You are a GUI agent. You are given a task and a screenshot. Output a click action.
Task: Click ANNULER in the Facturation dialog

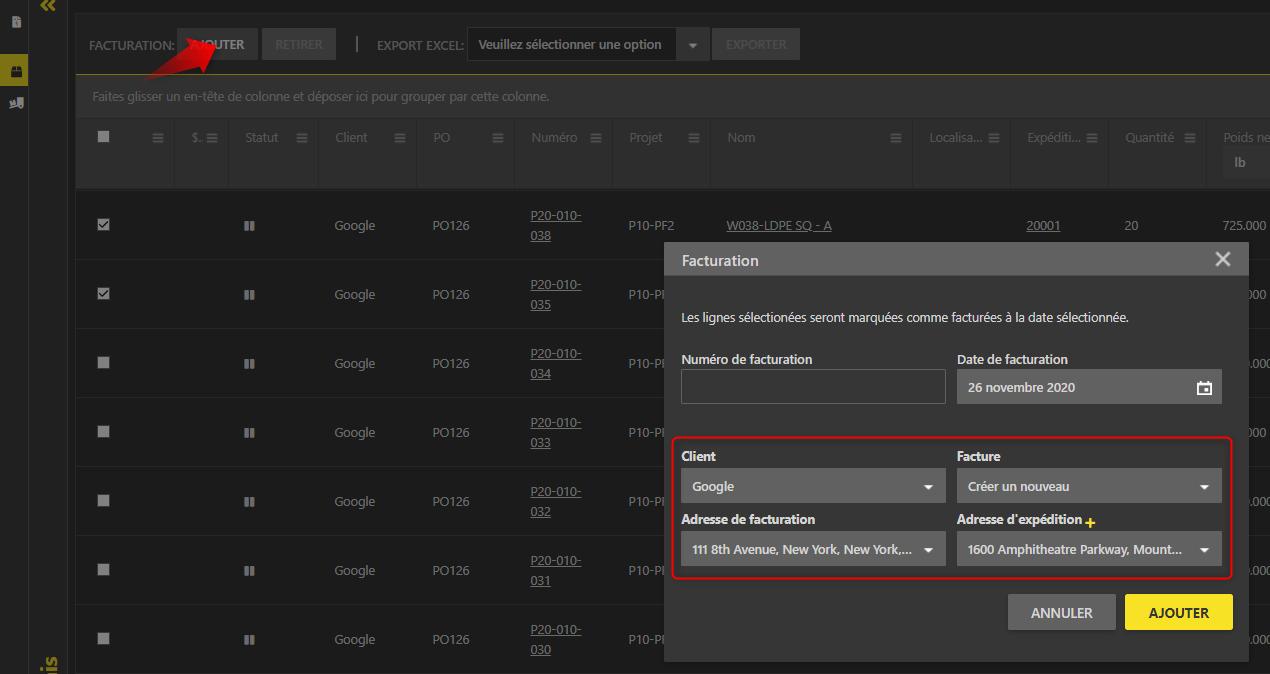pyautogui.click(x=1061, y=613)
